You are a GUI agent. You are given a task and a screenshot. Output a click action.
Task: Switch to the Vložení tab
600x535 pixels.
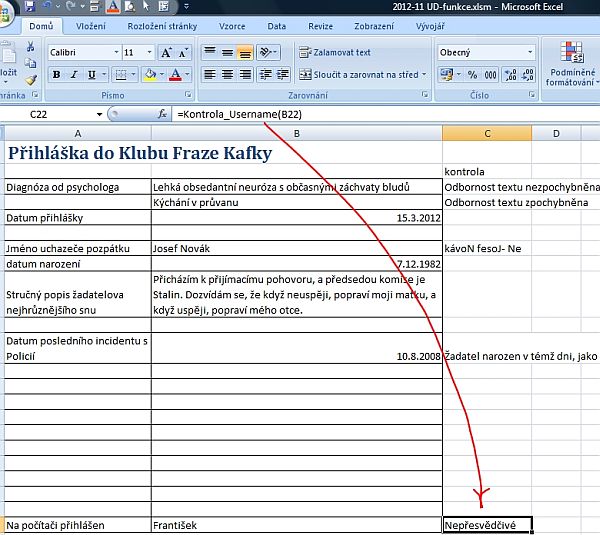tap(91, 26)
